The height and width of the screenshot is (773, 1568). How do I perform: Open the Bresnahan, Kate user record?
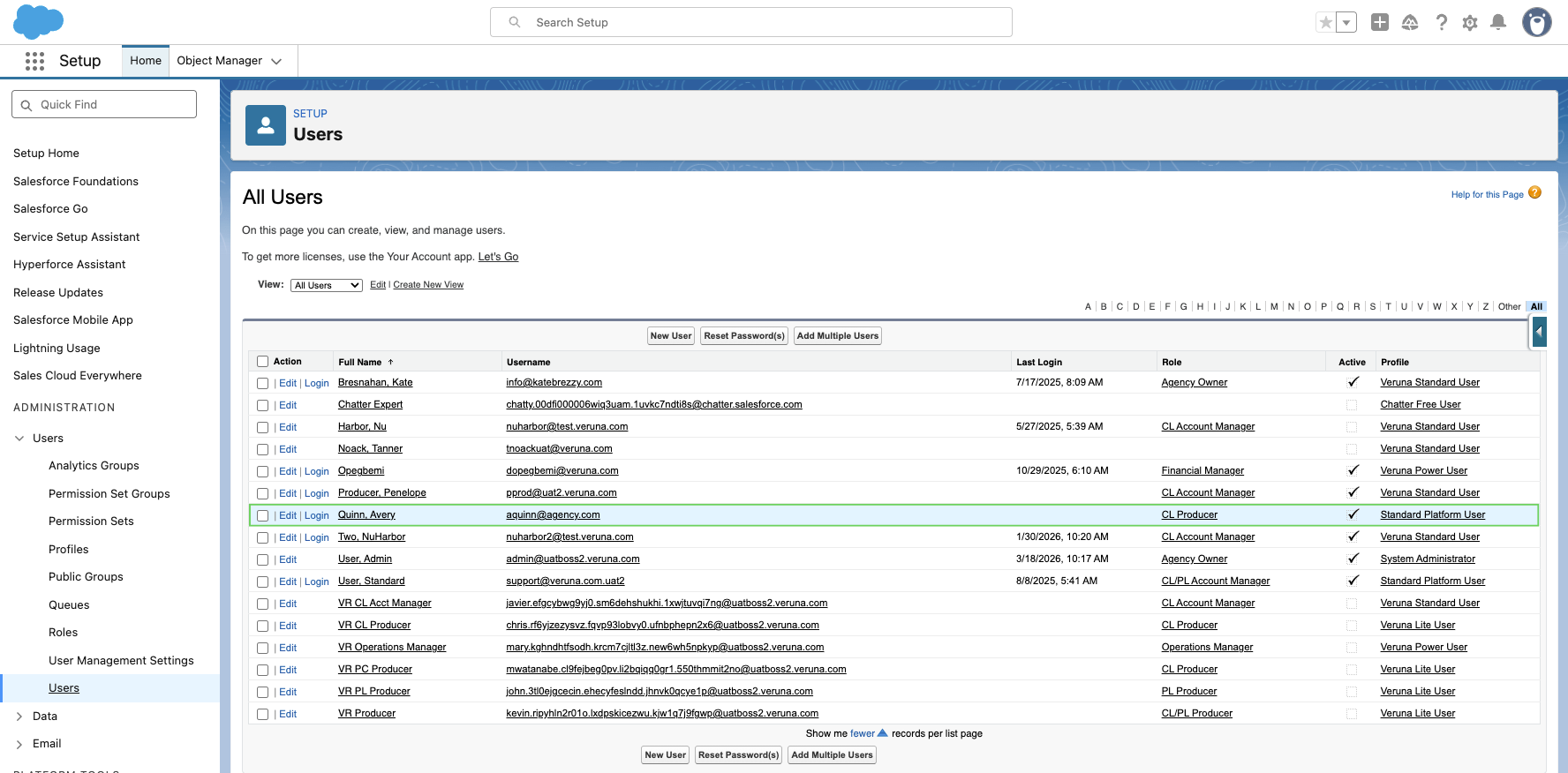375,382
